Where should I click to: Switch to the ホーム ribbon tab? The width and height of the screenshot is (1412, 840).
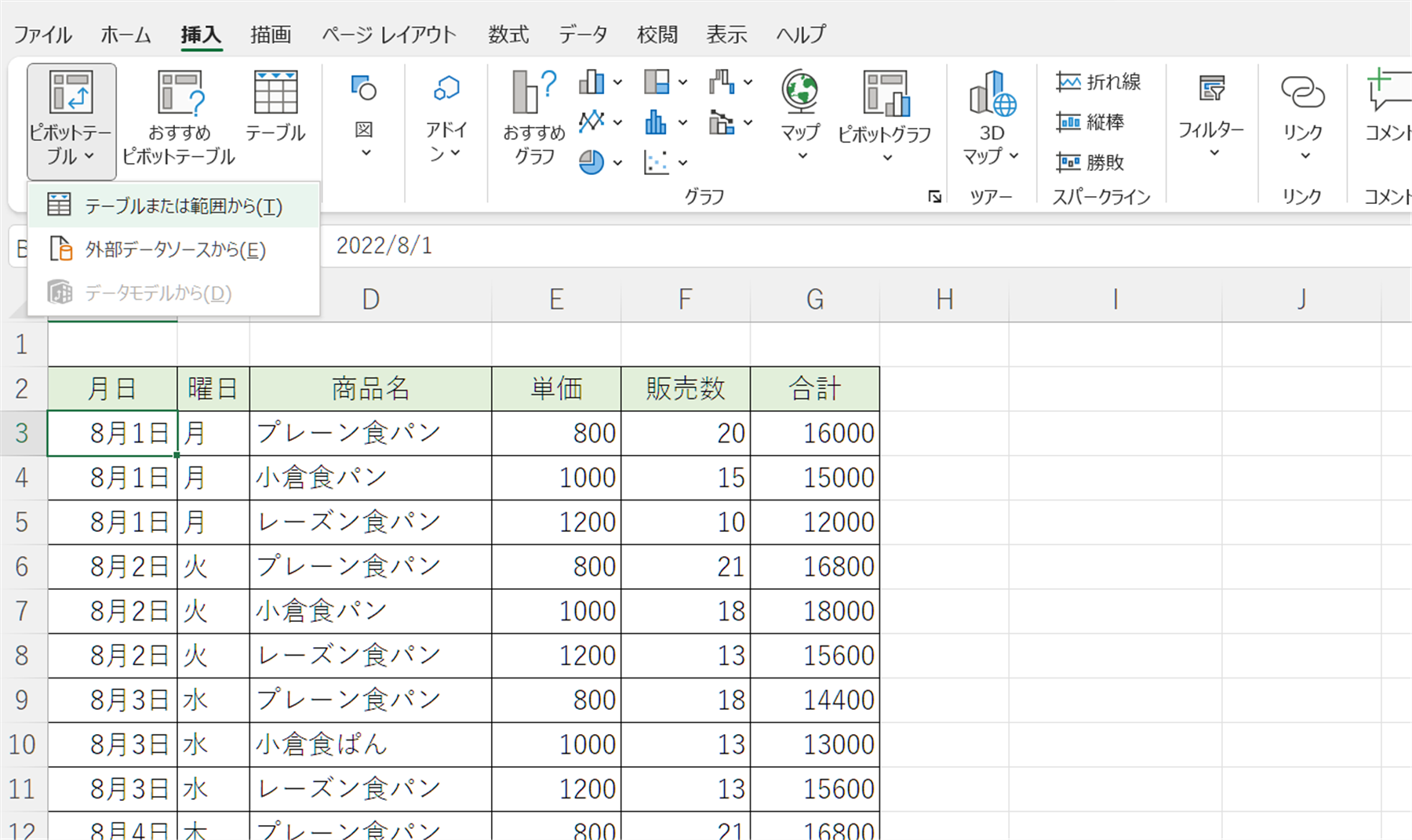click(126, 35)
